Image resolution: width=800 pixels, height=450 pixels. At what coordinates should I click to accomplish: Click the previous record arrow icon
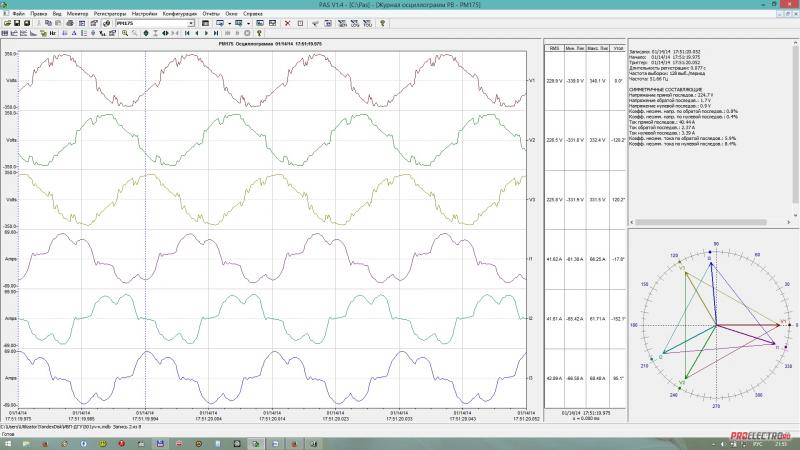tap(197, 33)
